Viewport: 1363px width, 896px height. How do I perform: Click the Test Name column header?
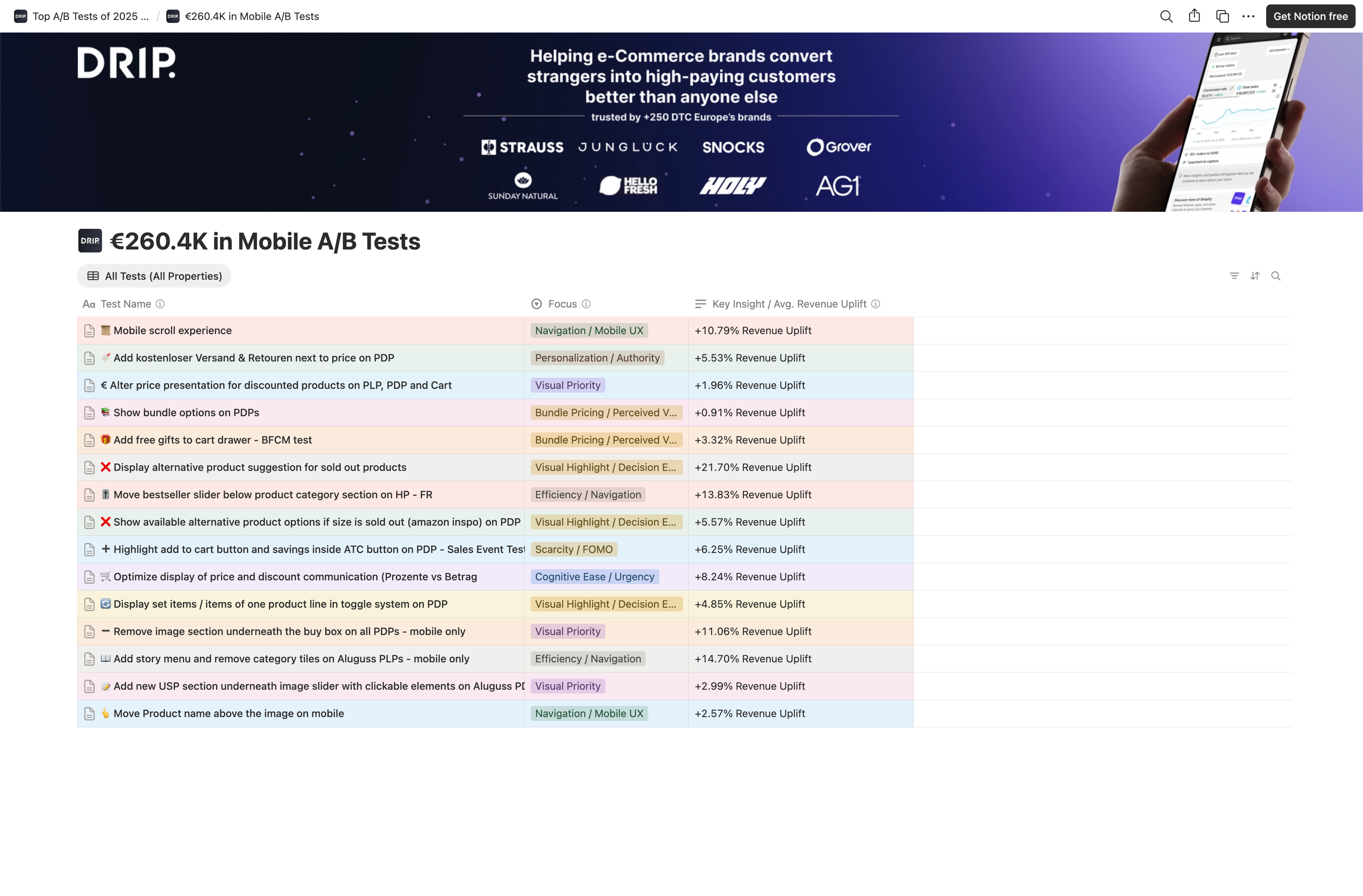[x=125, y=304]
